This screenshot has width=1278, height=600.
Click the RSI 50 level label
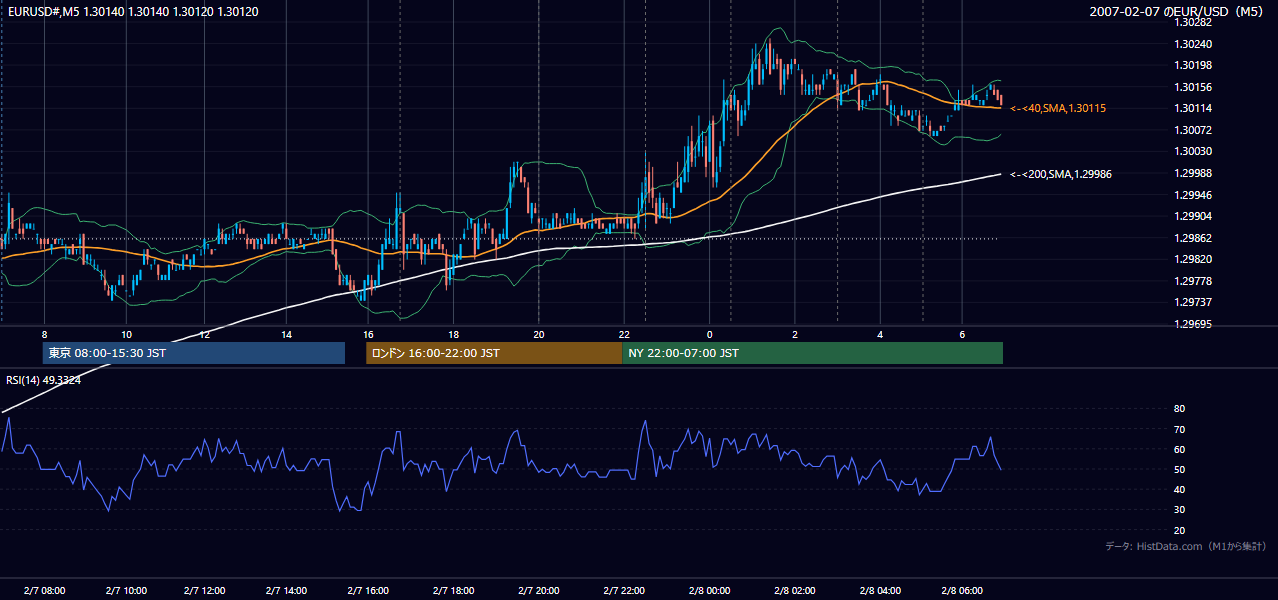pos(1179,469)
